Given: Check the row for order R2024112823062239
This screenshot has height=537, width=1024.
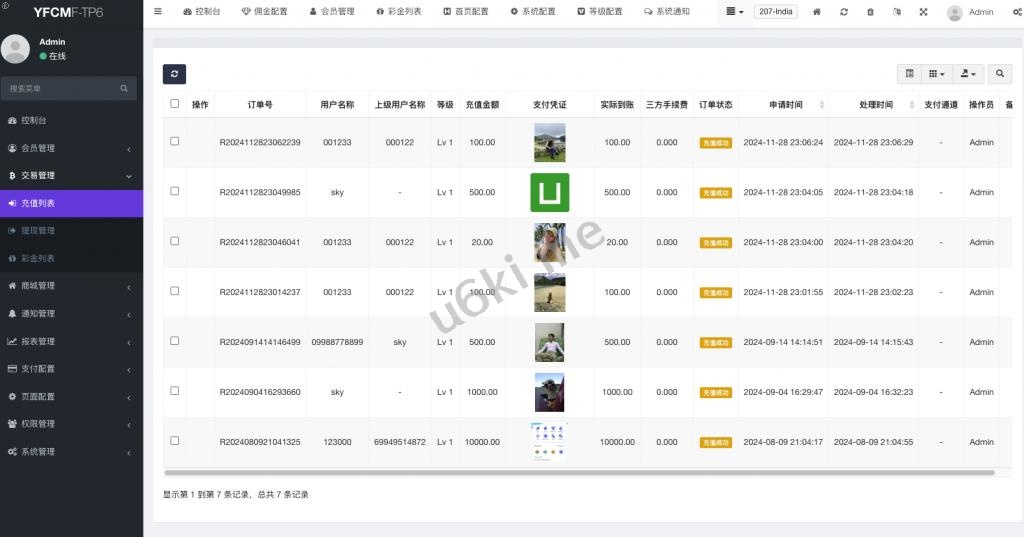Looking at the screenshot, I should tap(175, 142).
